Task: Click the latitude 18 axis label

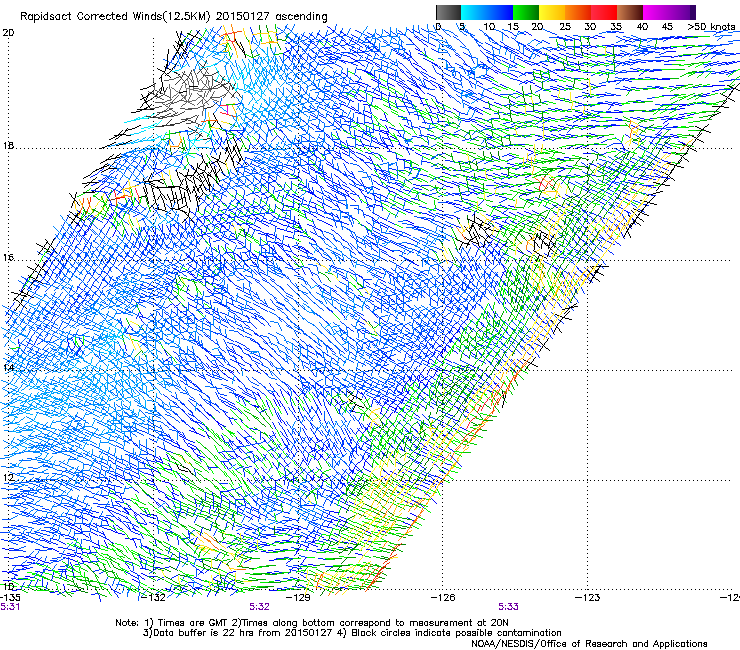Action: click(8, 146)
